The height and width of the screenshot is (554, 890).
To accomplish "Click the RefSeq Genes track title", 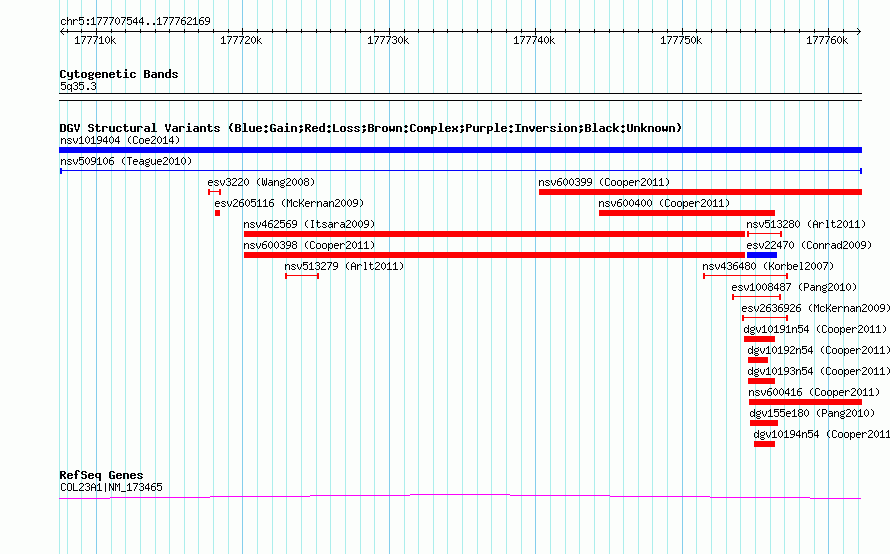I will (101, 475).
